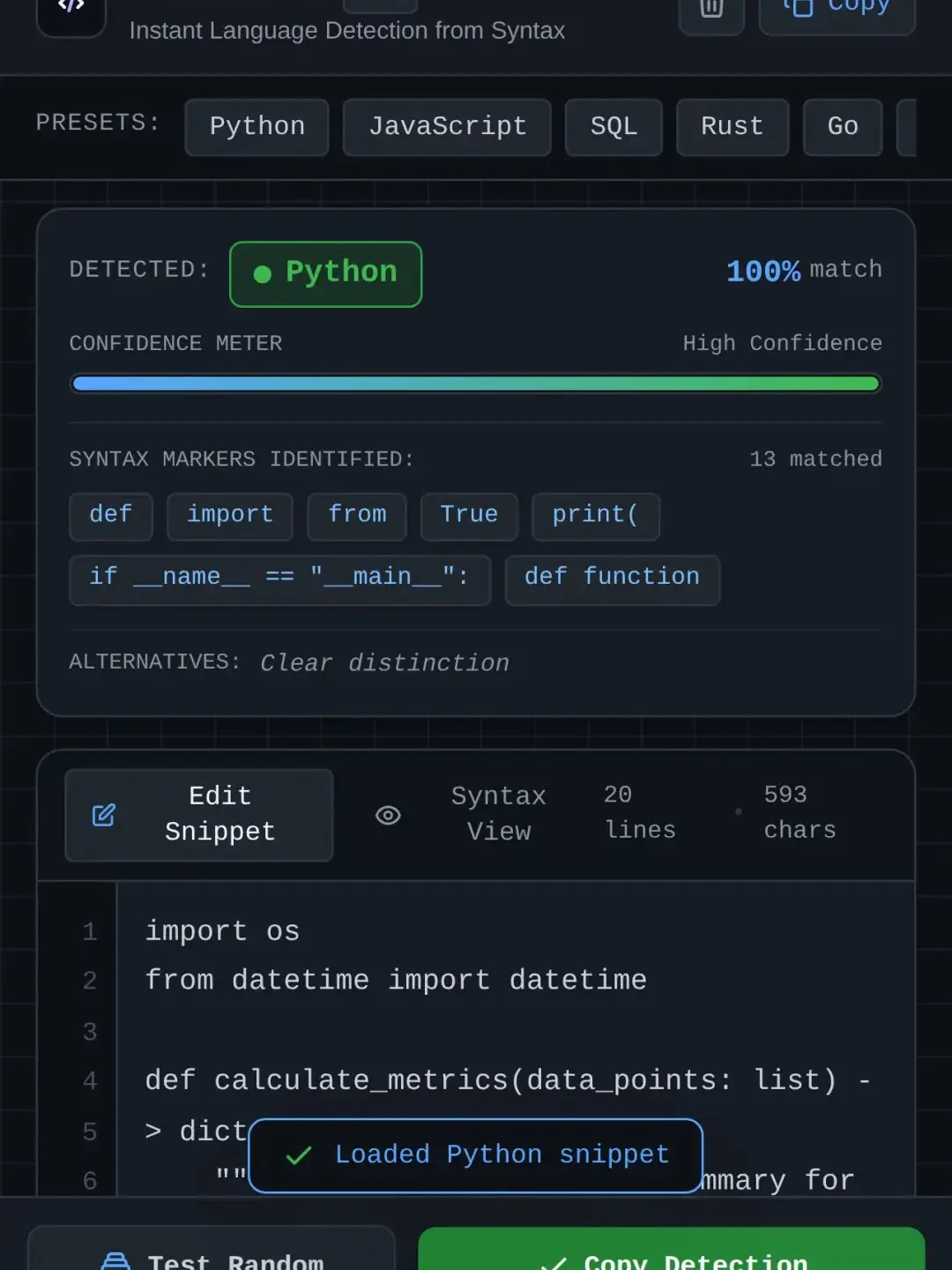Click the 'from datetime import datetime' line

[396, 982]
